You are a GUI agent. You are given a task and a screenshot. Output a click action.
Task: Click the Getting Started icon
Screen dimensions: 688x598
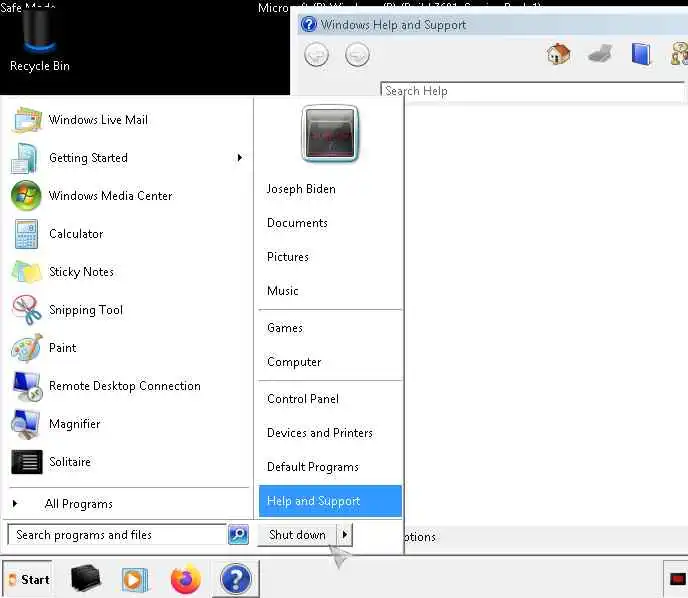(x=24, y=158)
